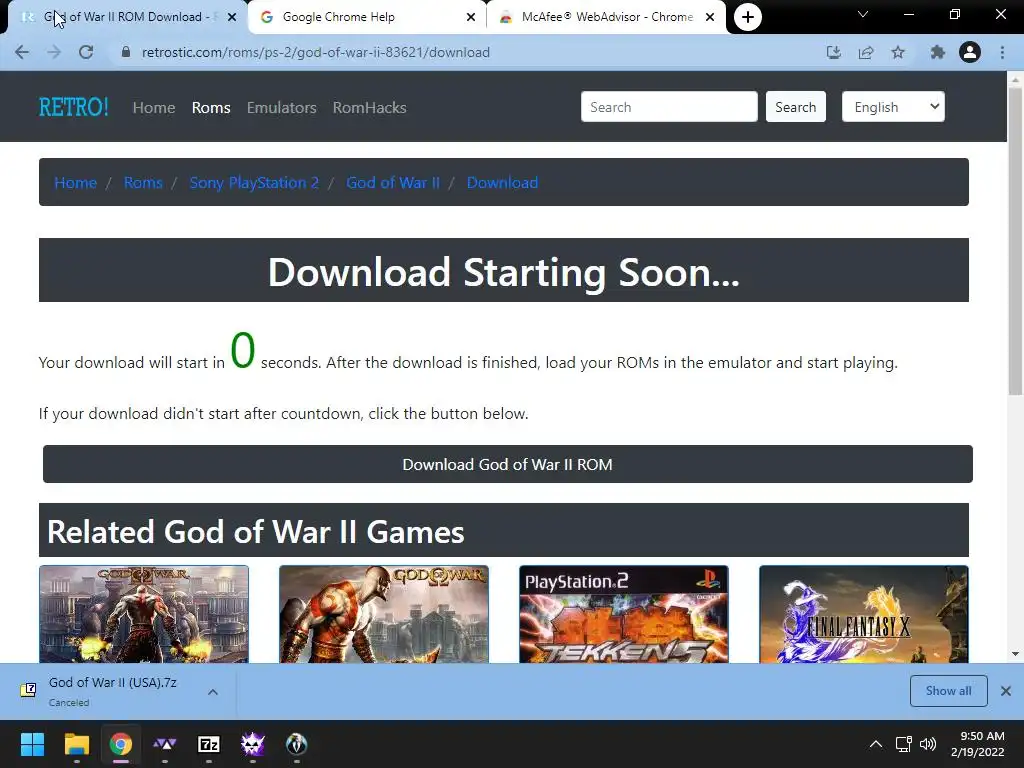Open the purple spiky face taskbar app
The image size is (1024, 768).
point(253,744)
